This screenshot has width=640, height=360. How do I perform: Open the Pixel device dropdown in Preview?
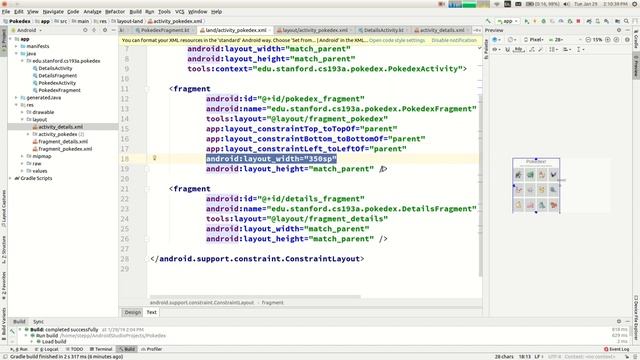click(533, 40)
